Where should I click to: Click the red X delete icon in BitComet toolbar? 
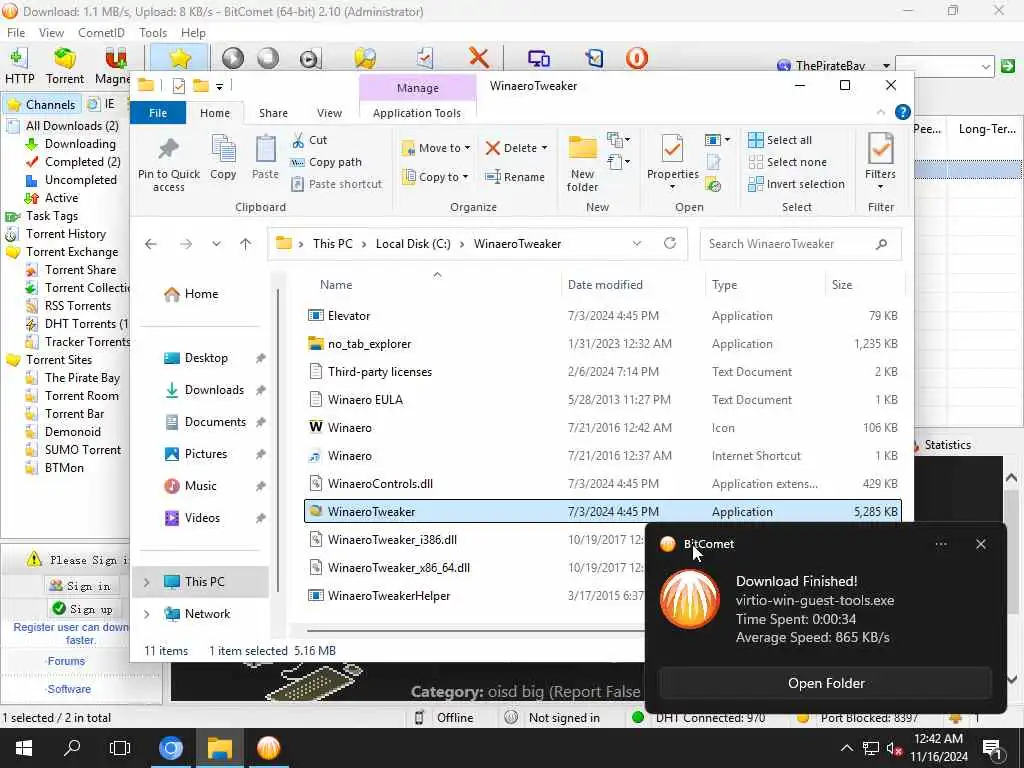point(479,57)
